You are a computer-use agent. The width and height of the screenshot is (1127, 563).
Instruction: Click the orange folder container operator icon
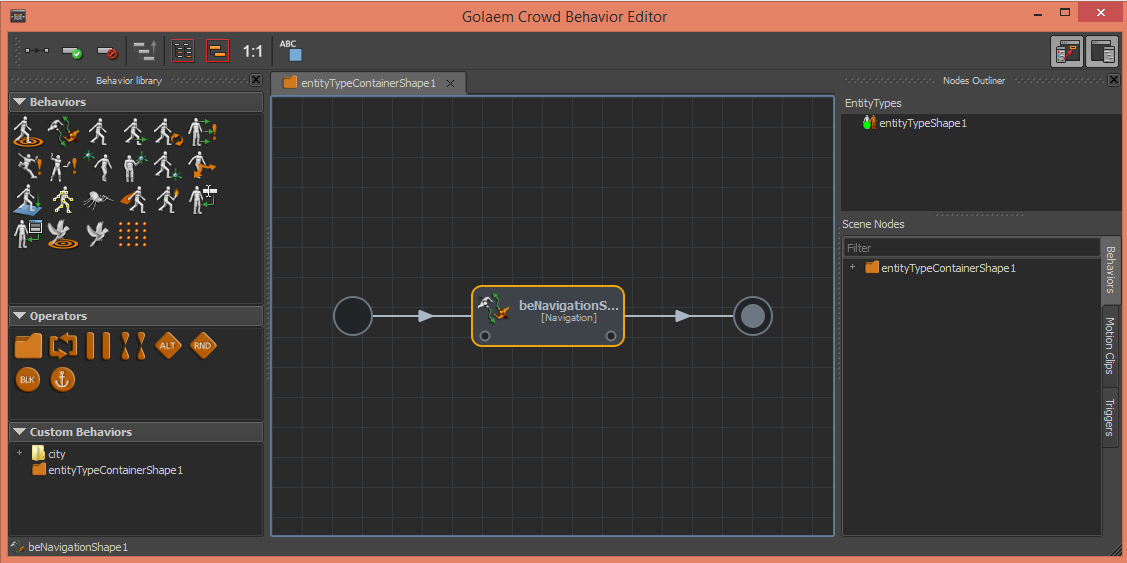(x=29, y=346)
